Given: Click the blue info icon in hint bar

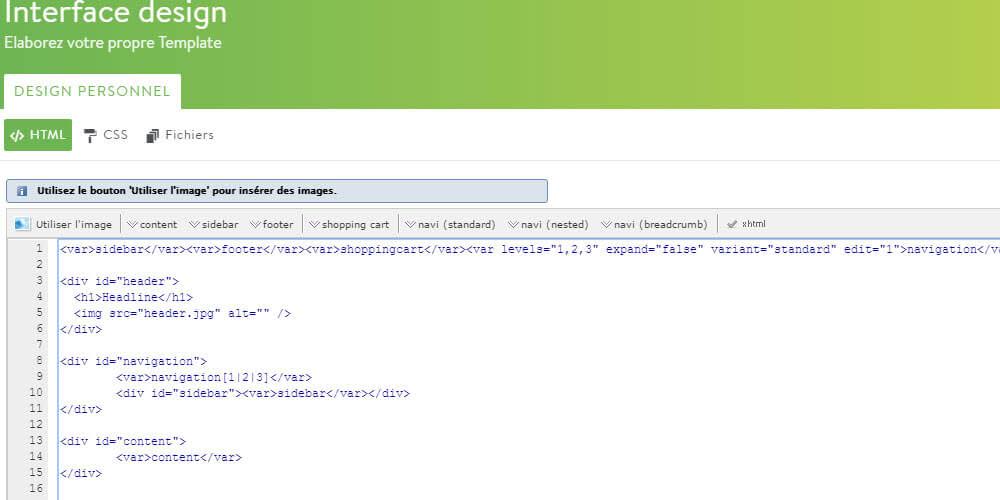Looking at the screenshot, I should 22,191.
